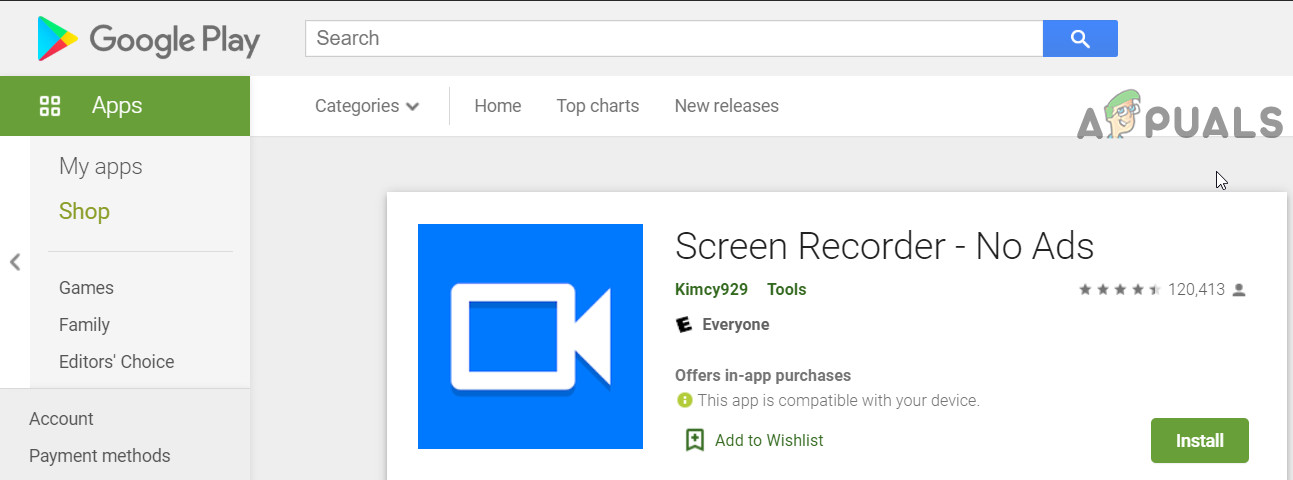This screenshot has height=480, width=1293.
Task: Expand the Categories dropdown
Action: 367,106
